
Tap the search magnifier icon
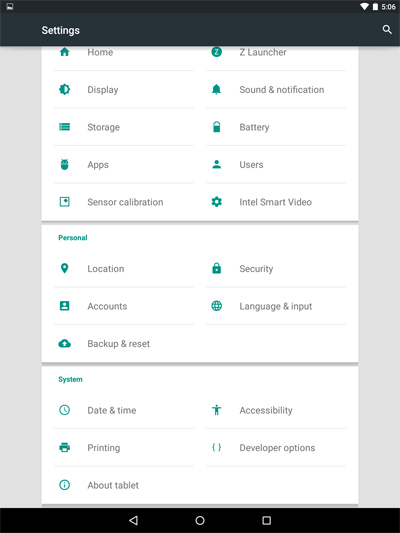(387, 30)
